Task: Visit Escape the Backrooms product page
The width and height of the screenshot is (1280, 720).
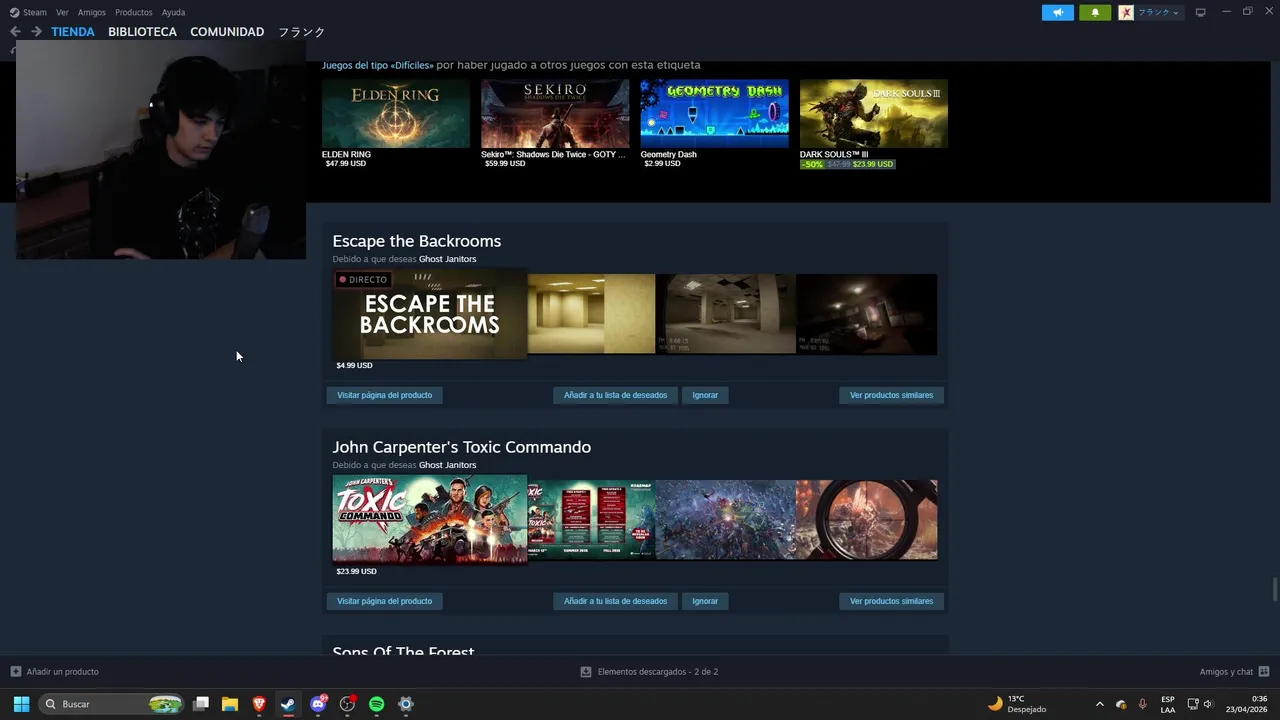Action: point(384,395)
